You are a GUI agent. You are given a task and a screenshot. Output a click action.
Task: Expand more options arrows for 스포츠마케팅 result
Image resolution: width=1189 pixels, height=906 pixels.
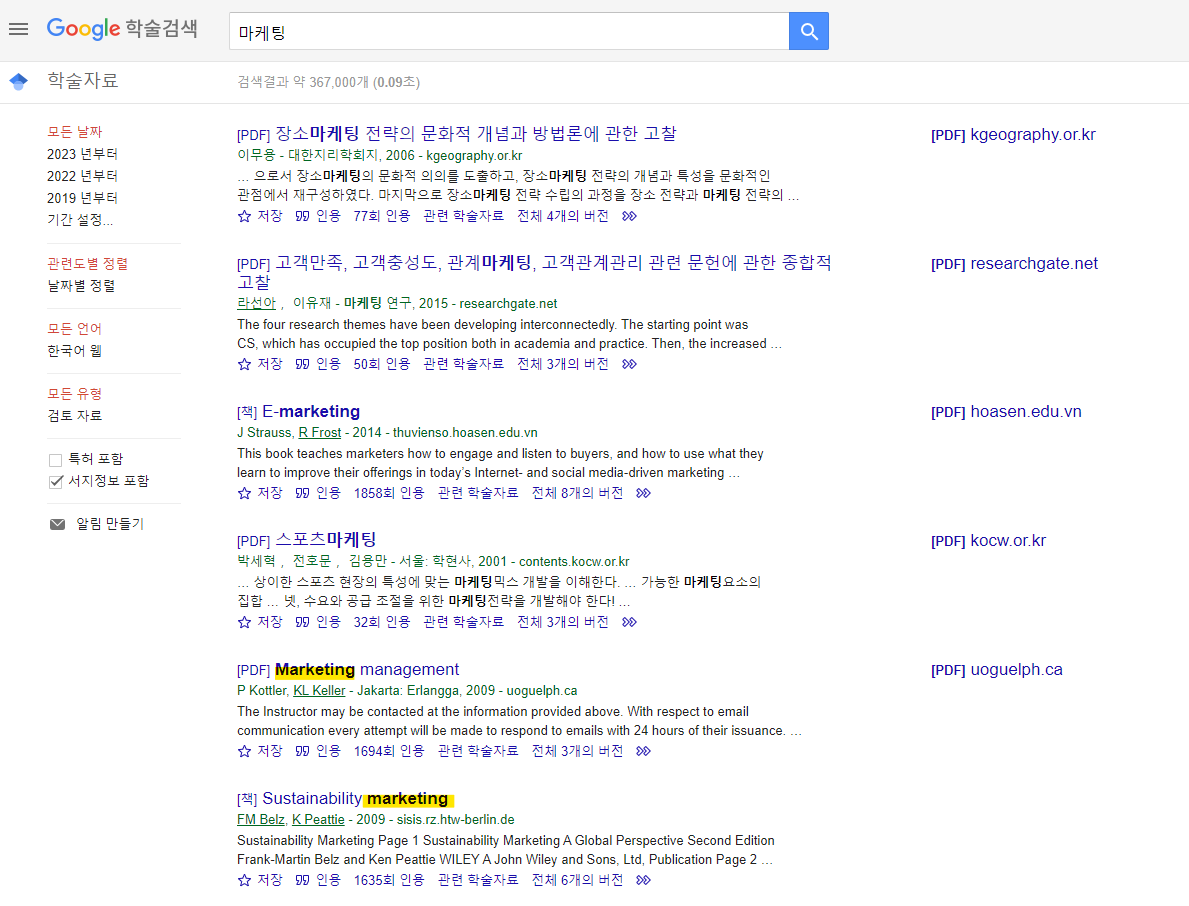point(629,622)
